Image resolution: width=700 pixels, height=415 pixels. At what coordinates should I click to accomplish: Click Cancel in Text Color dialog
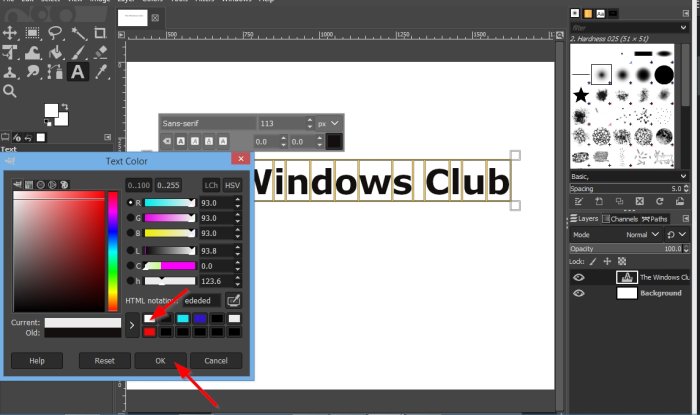click(x=216, y=361)
